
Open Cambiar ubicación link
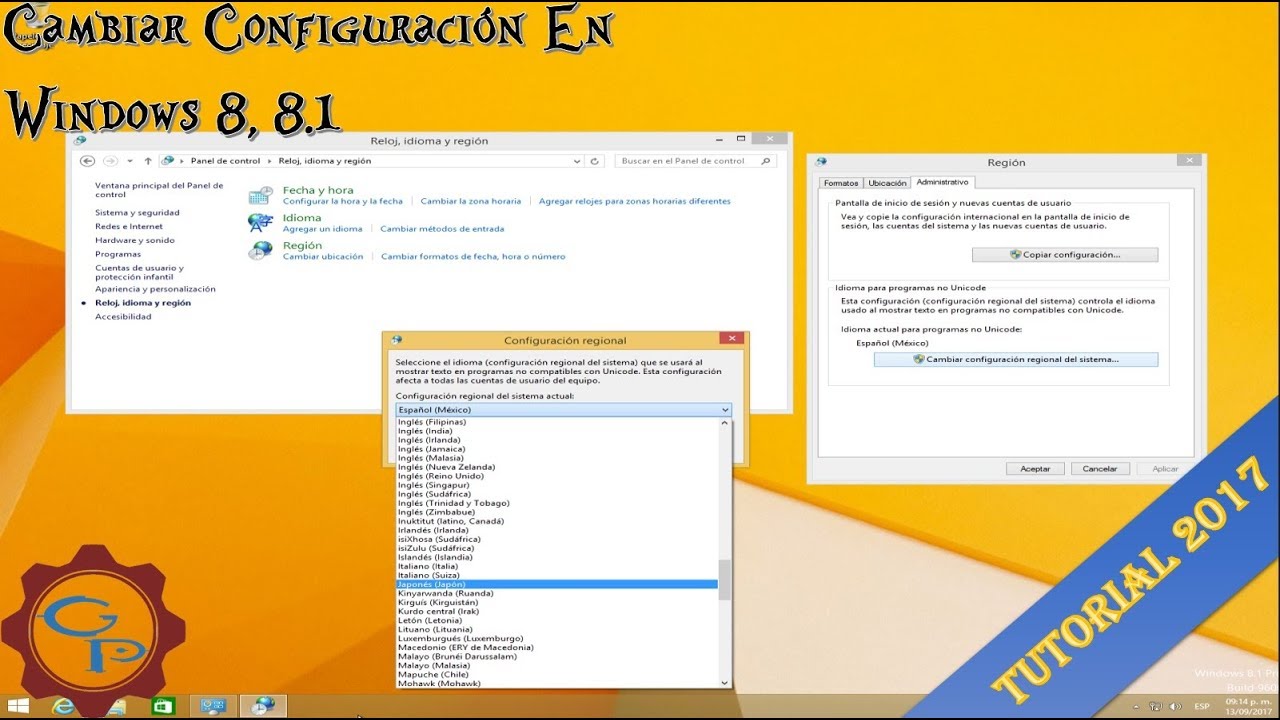coord(323,257)
